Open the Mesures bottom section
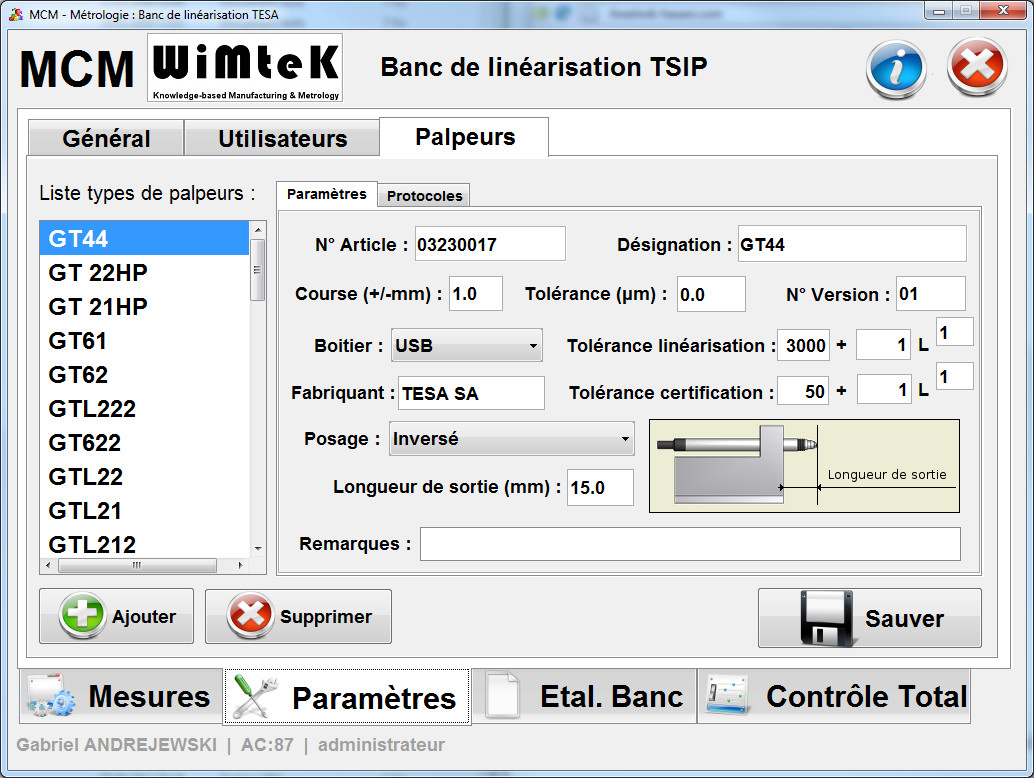The height and width of the screenshot is (778, 1034). pyautogui.click(x=121, y=696)
